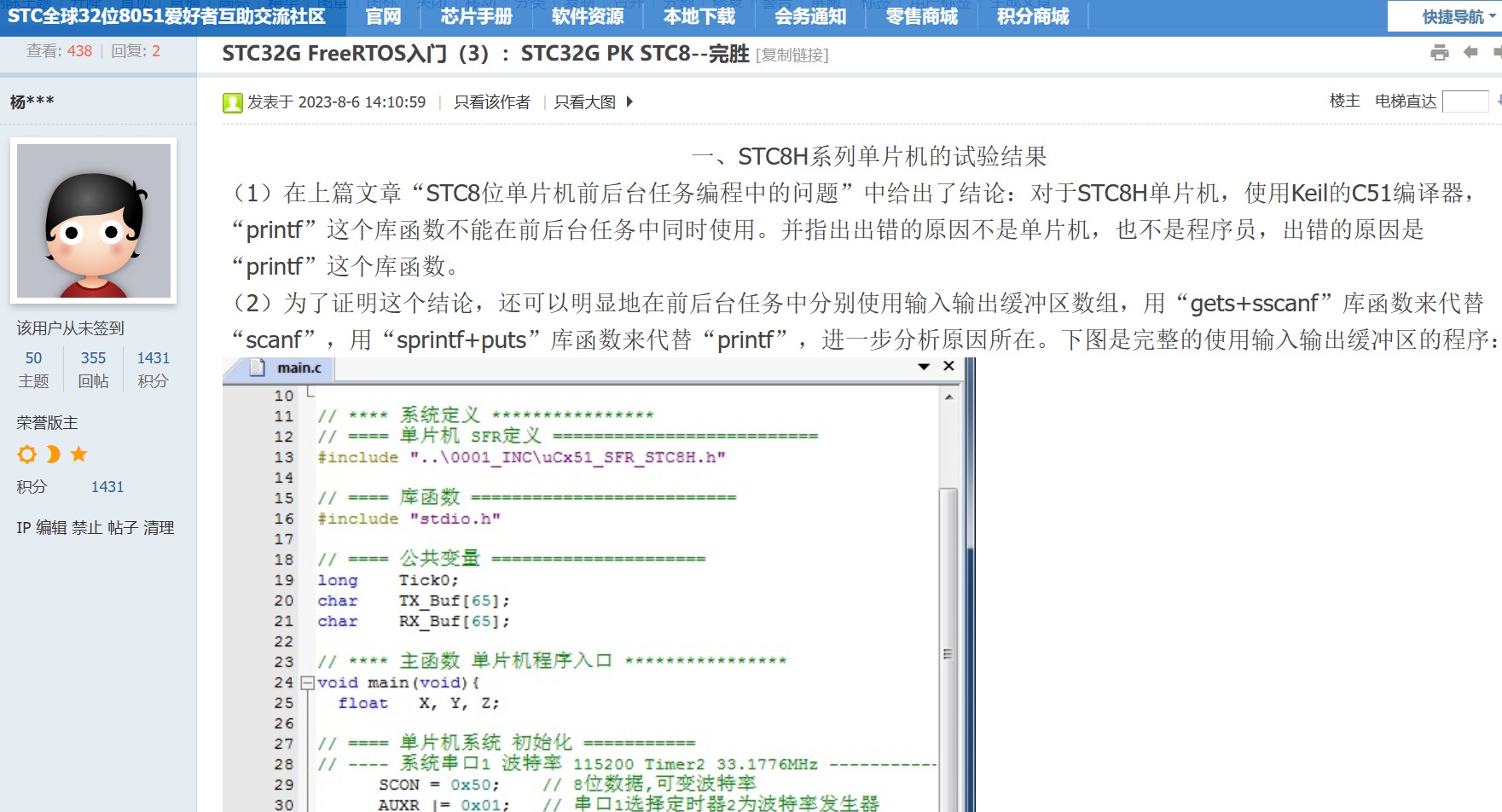
Task: Click the post title text
Action: coord(485,54)
